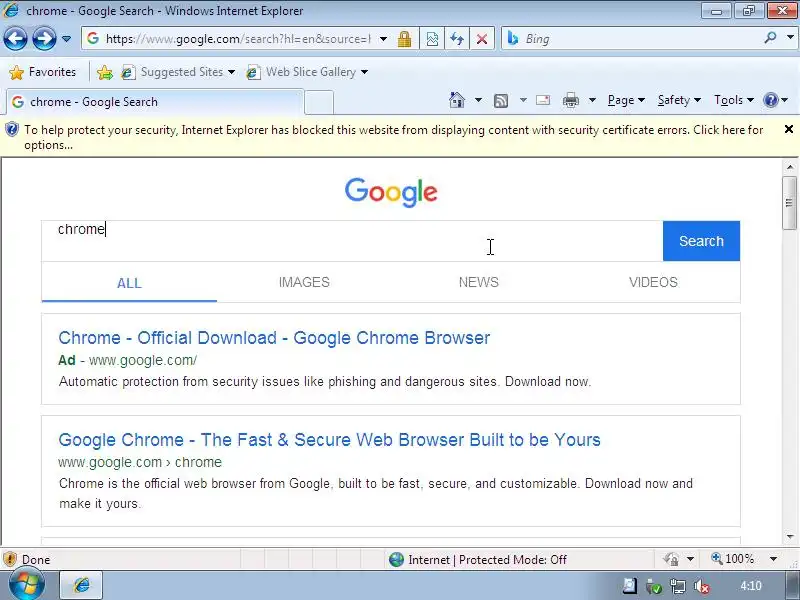Click status bar shield icon beside Done

point(9,559)
